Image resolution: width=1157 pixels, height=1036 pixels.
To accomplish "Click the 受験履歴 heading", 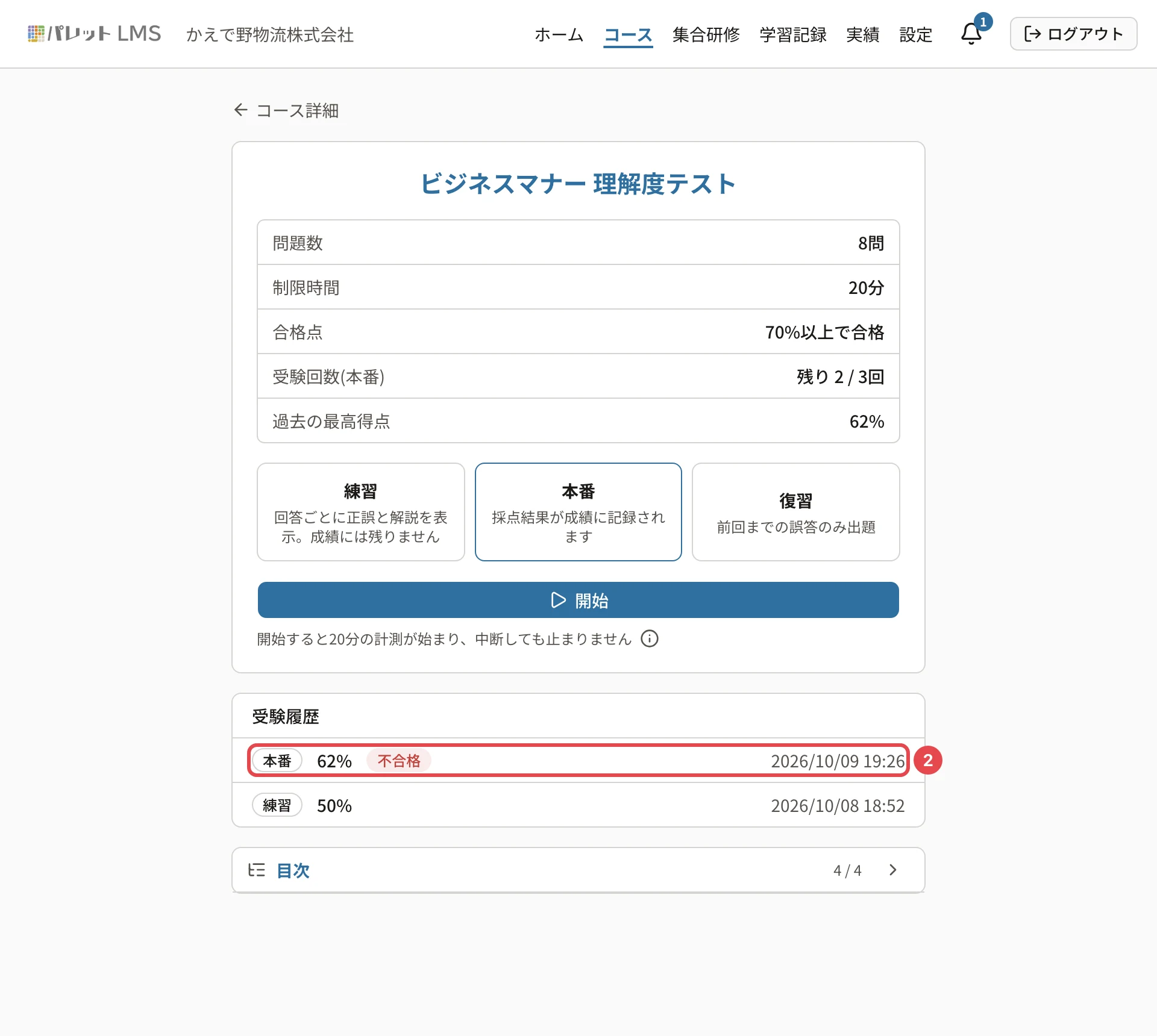I will pyautogui.click(x=286, y=716).
